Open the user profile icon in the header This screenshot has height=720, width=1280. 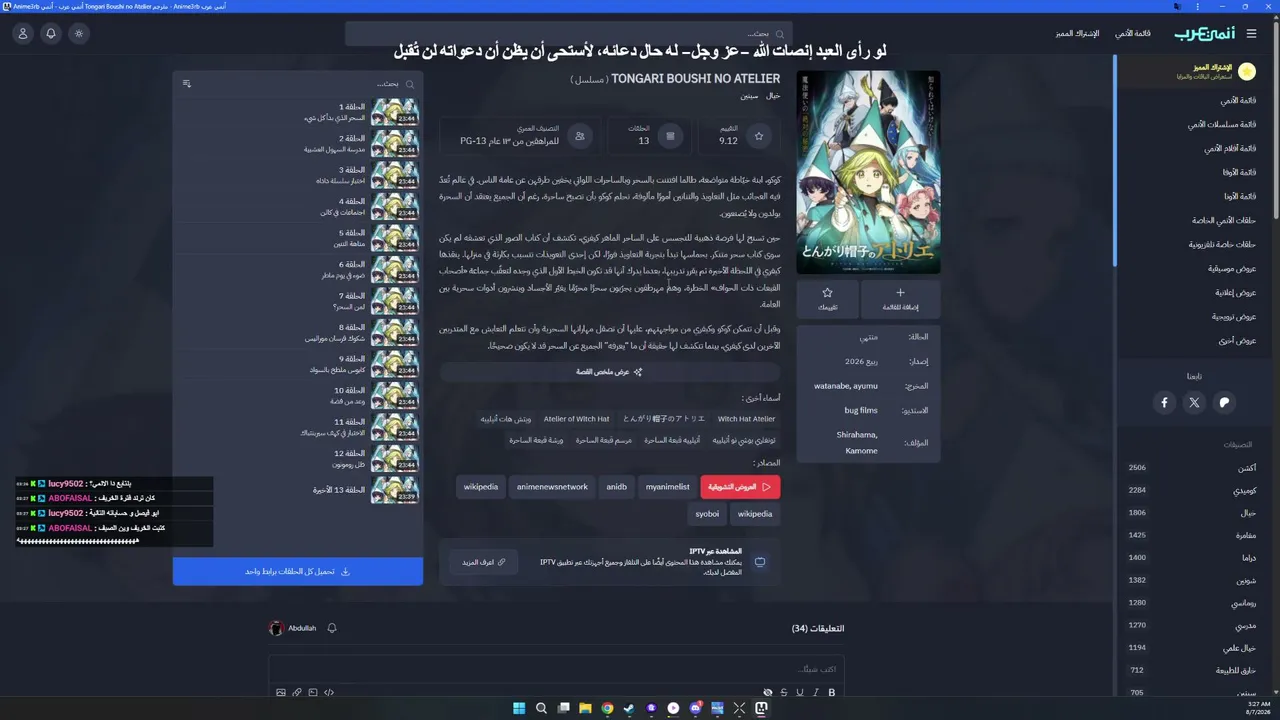click(x=23, y=33)
